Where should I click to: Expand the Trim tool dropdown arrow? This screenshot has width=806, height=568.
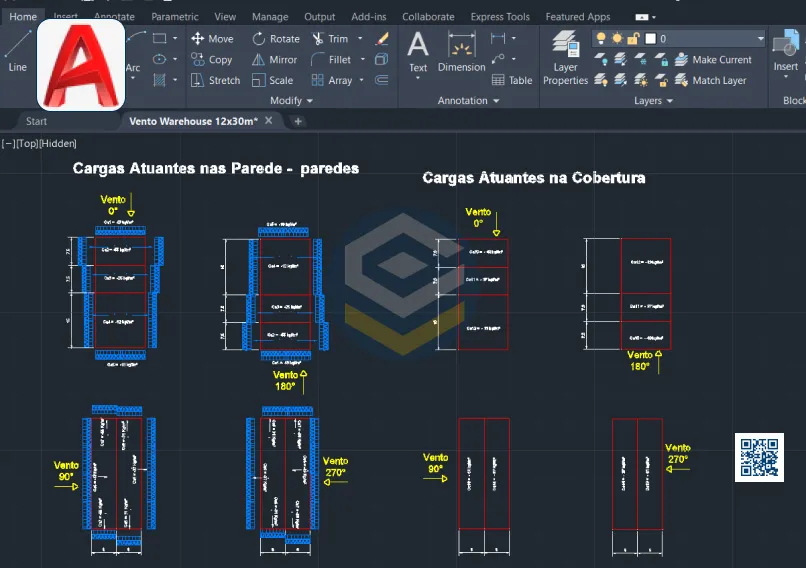[x=359, y=39]
